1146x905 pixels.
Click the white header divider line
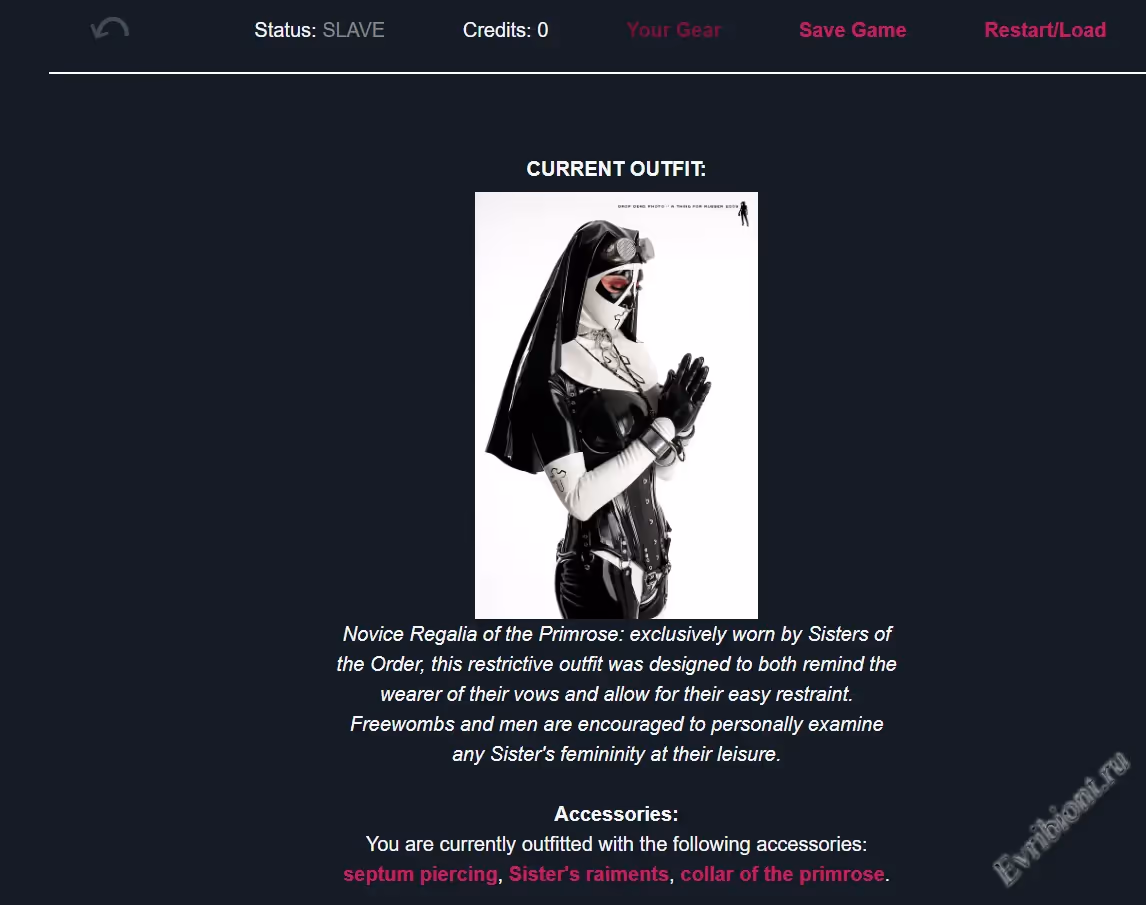(597, 73)
